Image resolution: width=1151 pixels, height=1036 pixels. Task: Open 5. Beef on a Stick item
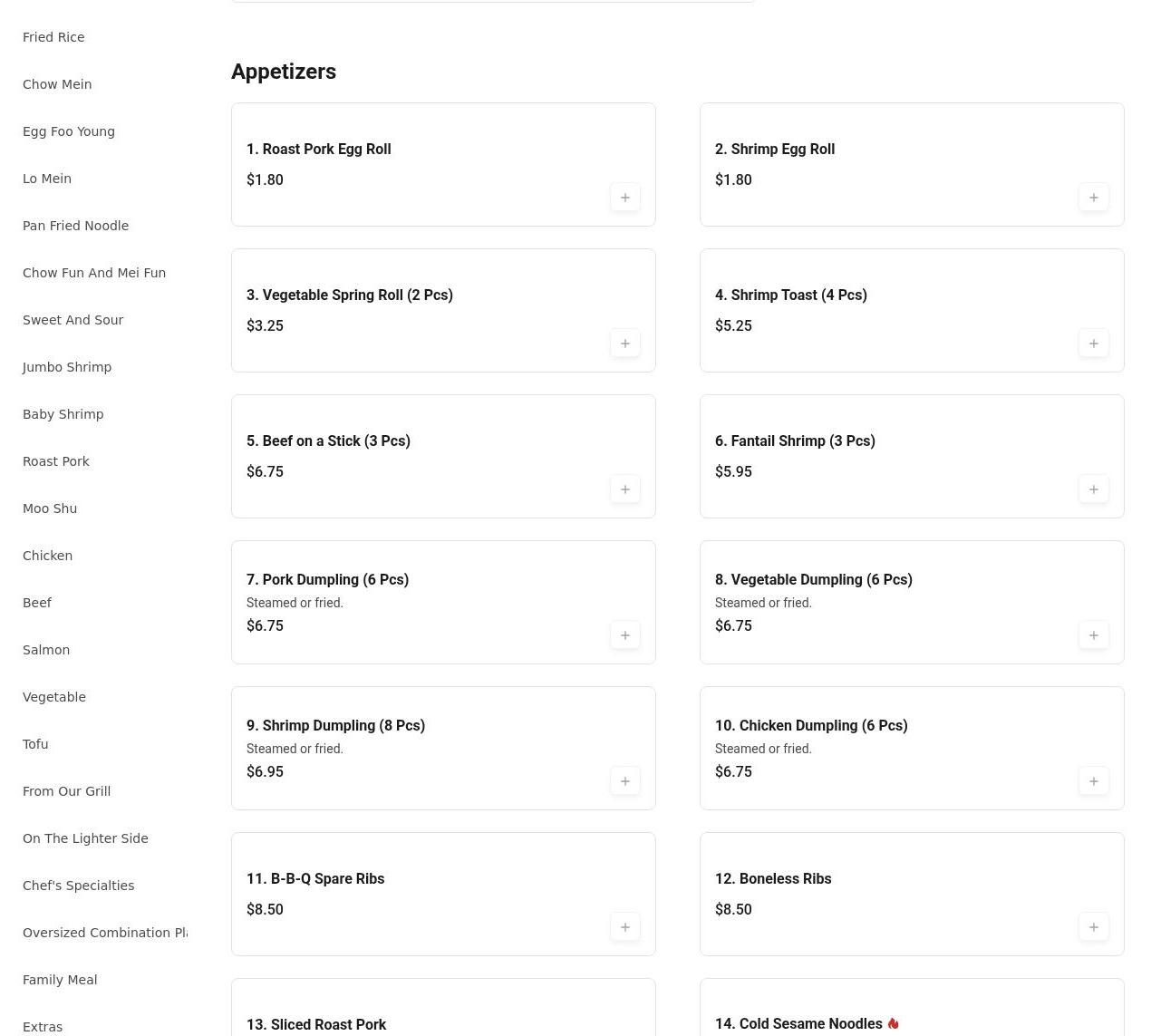[443, 456]
